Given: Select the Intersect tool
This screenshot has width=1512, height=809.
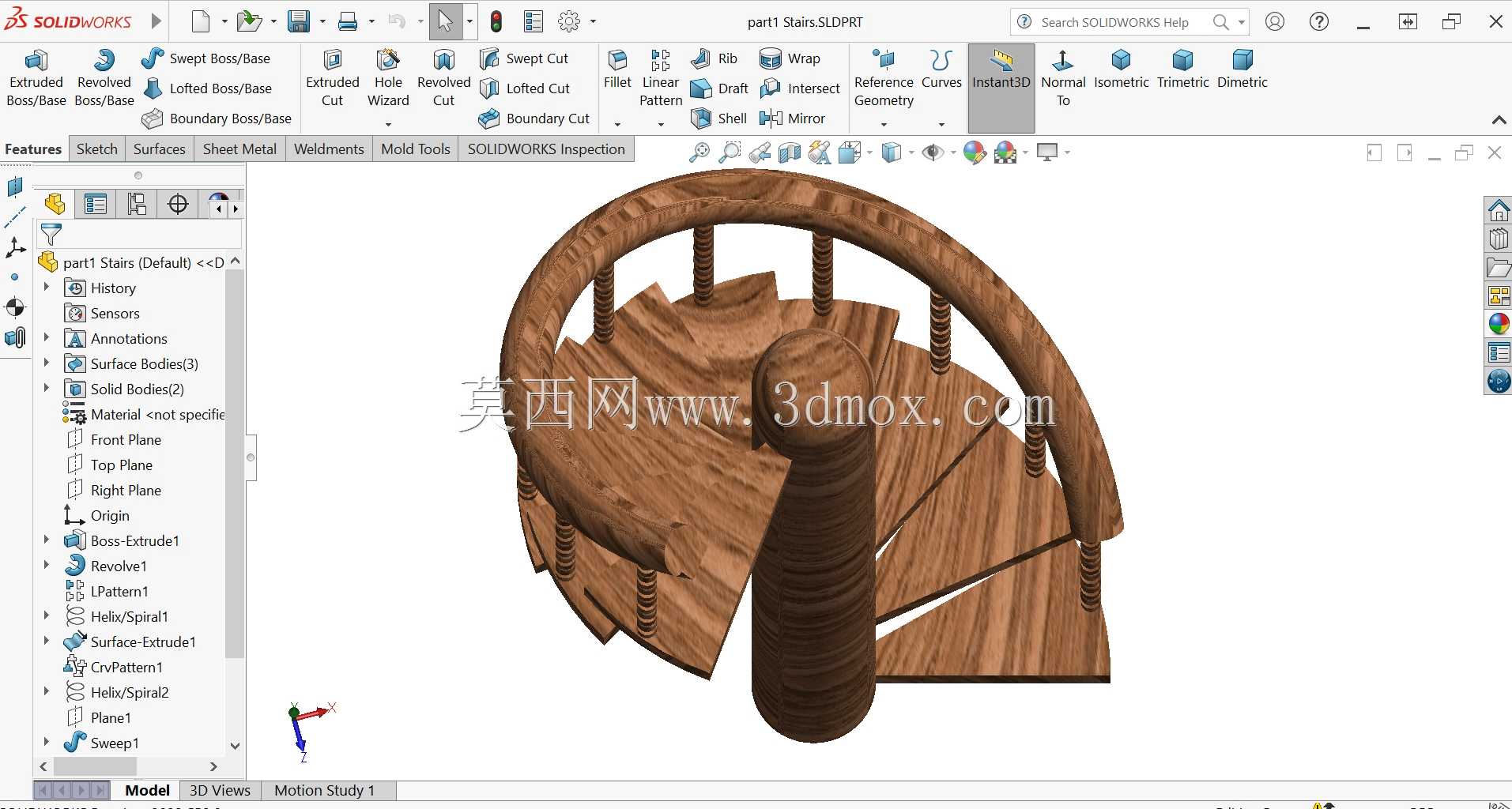Looking at the screenshot, I should tap(799, 88).
